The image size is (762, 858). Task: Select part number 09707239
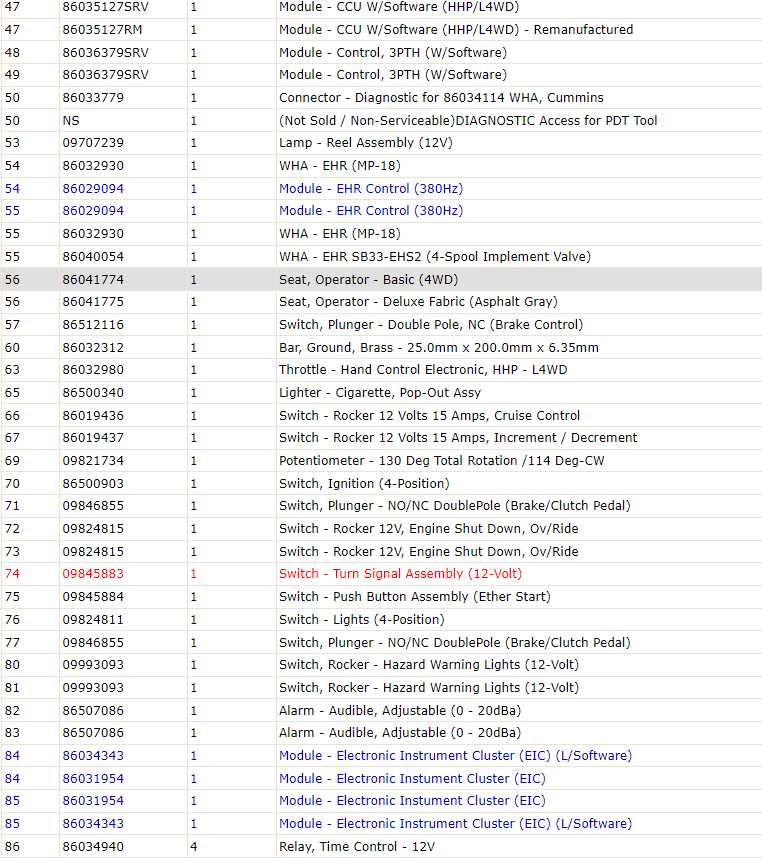pos(93,143)
